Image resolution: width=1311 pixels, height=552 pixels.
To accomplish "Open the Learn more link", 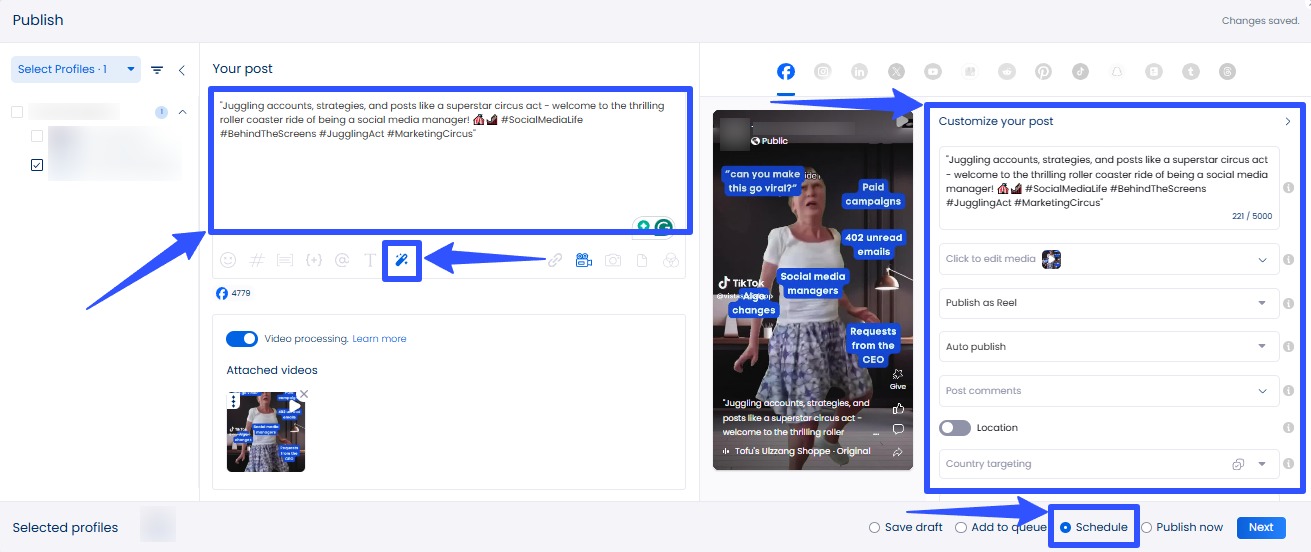I will (379, 339).
